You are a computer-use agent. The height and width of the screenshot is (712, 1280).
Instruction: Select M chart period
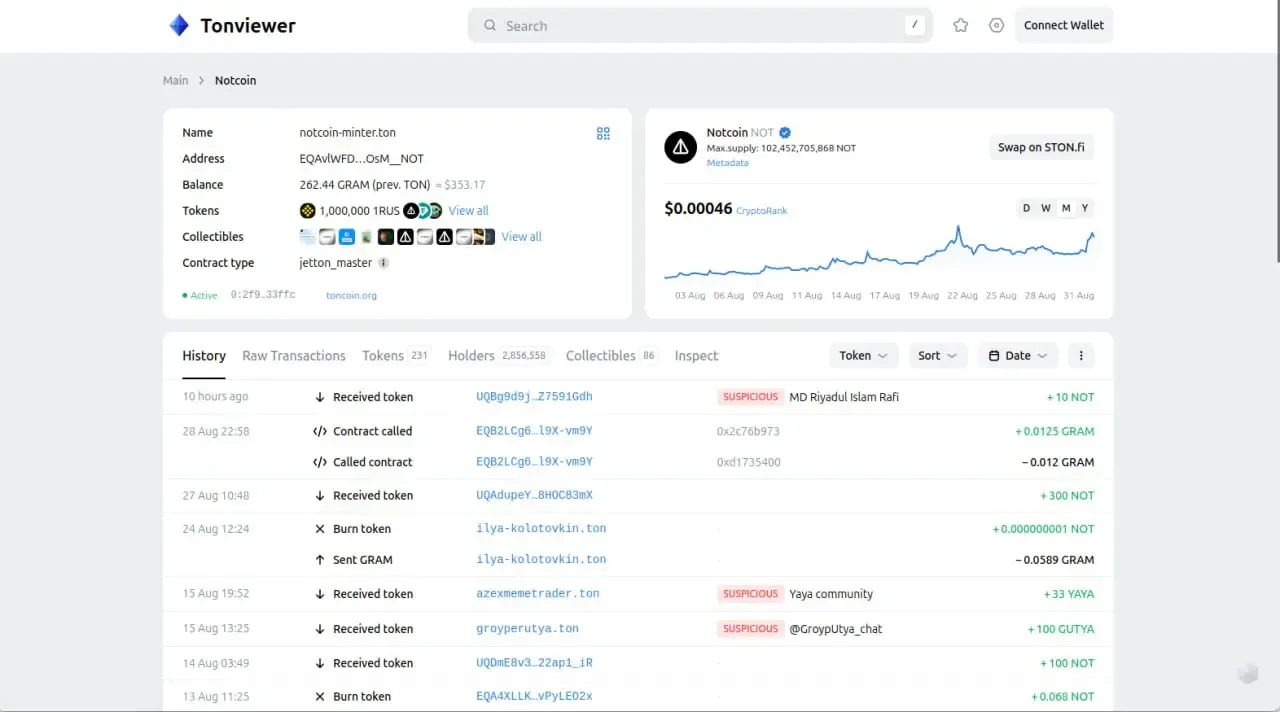click(1066, 208)
